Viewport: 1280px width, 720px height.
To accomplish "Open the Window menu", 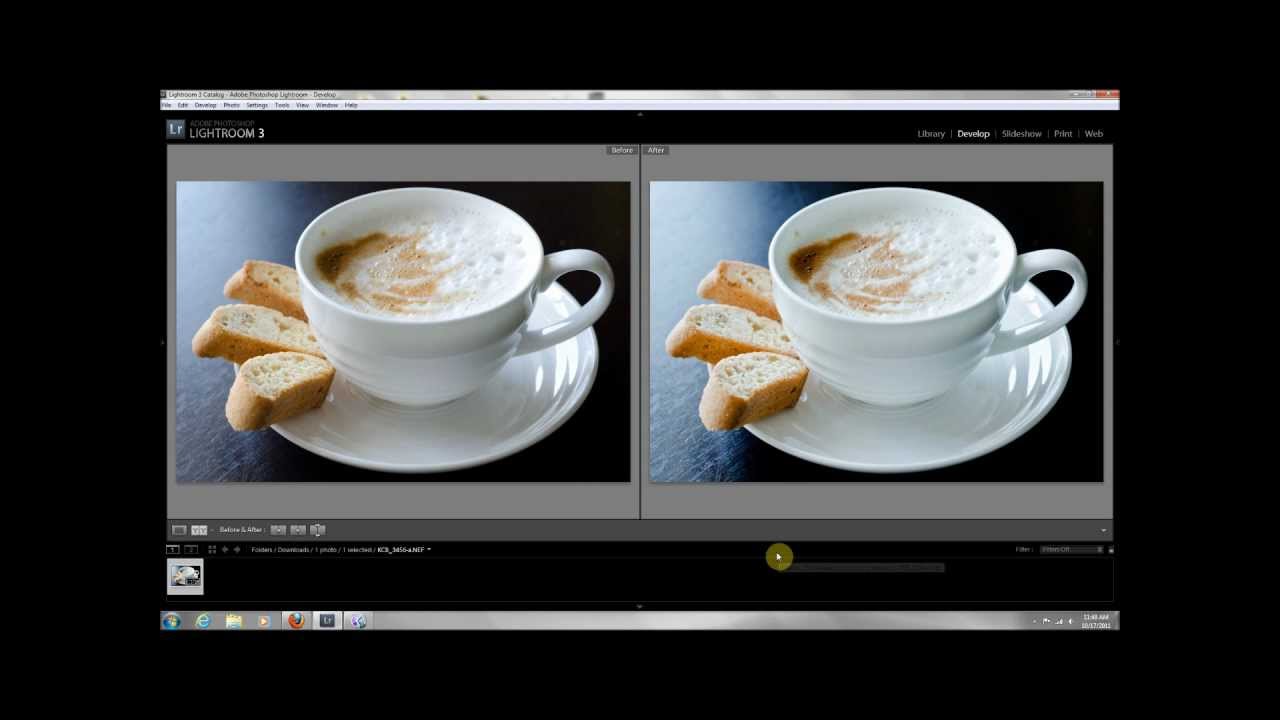I will click(x=327, y=105).
